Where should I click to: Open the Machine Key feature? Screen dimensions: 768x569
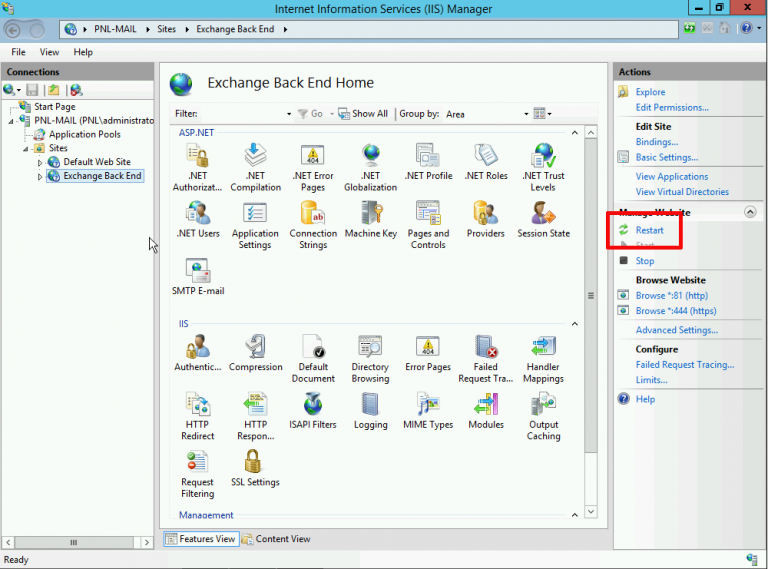[x=371, y=219]
